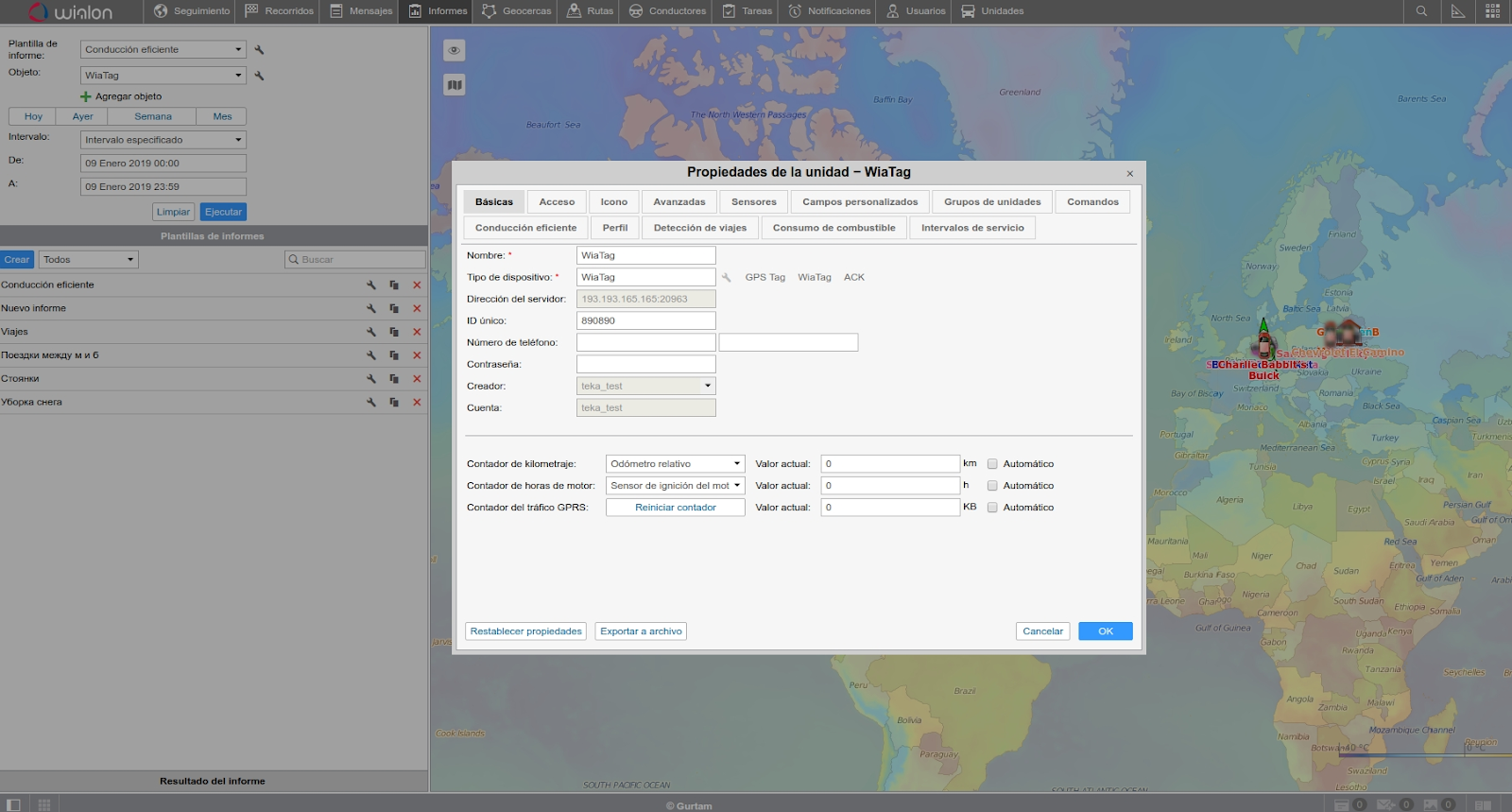Image resolution: width=1512 pixels, height=812 pixels.
Task: Delete the Viajes report template
Action: [417, 332]
